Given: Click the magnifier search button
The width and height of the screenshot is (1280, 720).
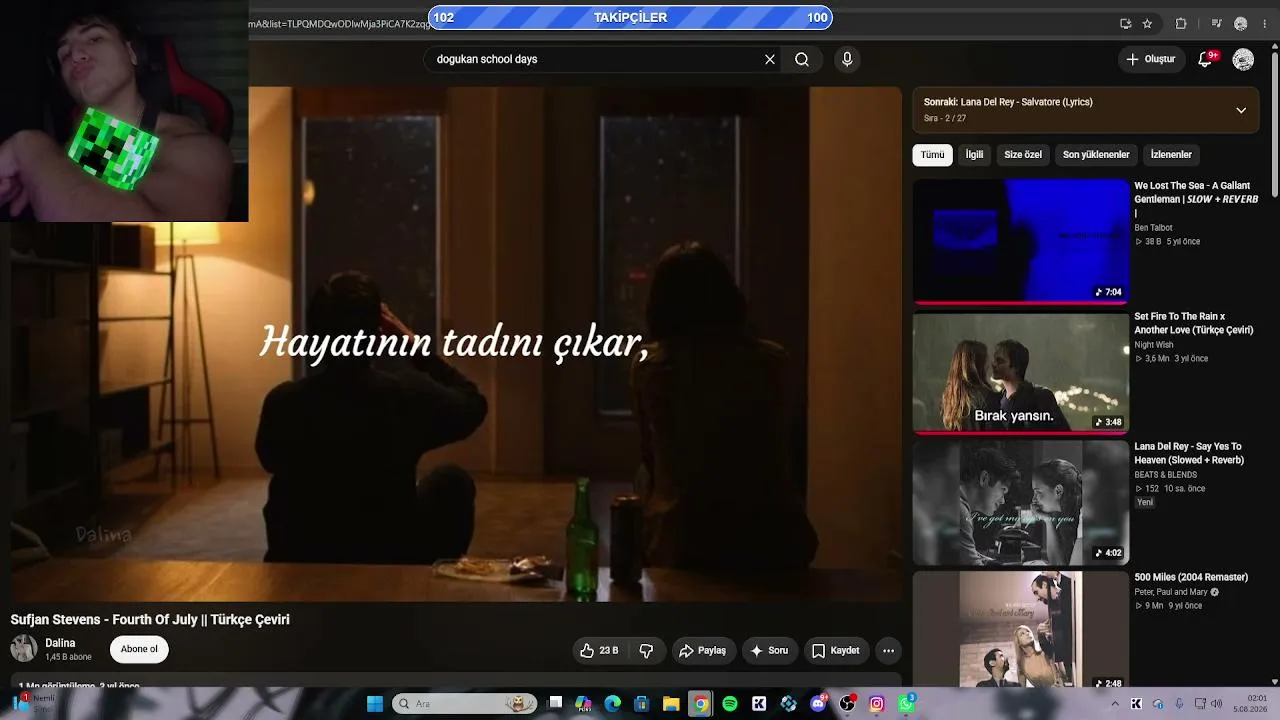Looking at the screenshot, I should (x=802, y=59).
